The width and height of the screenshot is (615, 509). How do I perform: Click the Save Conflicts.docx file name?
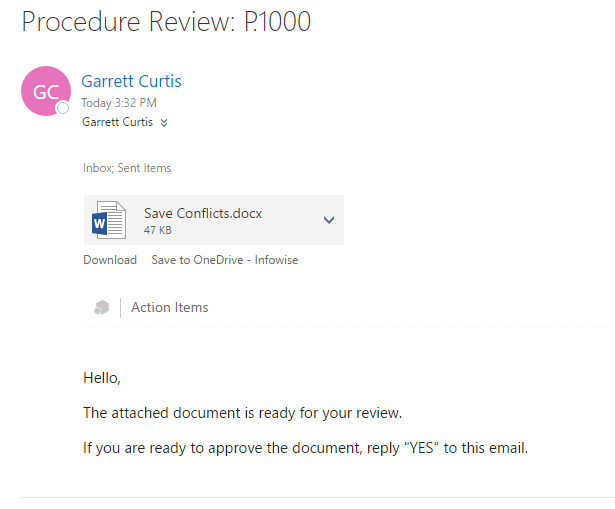[x=203, y=213]
